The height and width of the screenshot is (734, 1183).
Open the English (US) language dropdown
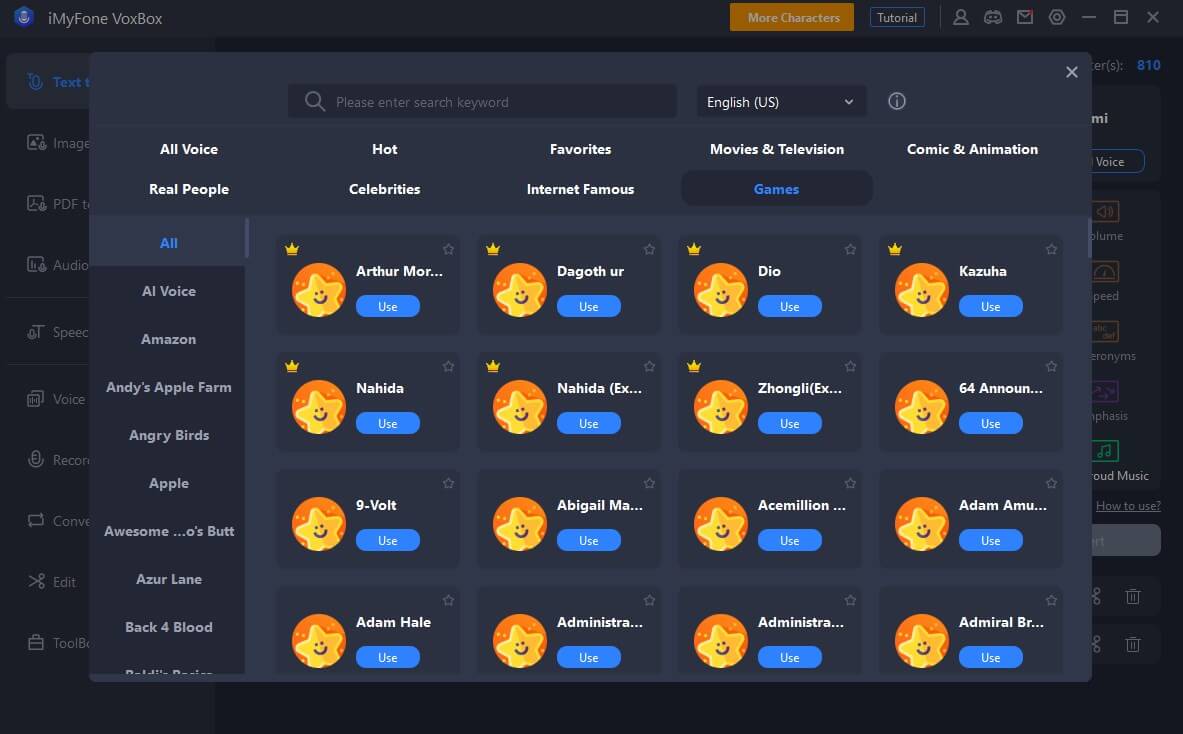click(x=781, y=102)
